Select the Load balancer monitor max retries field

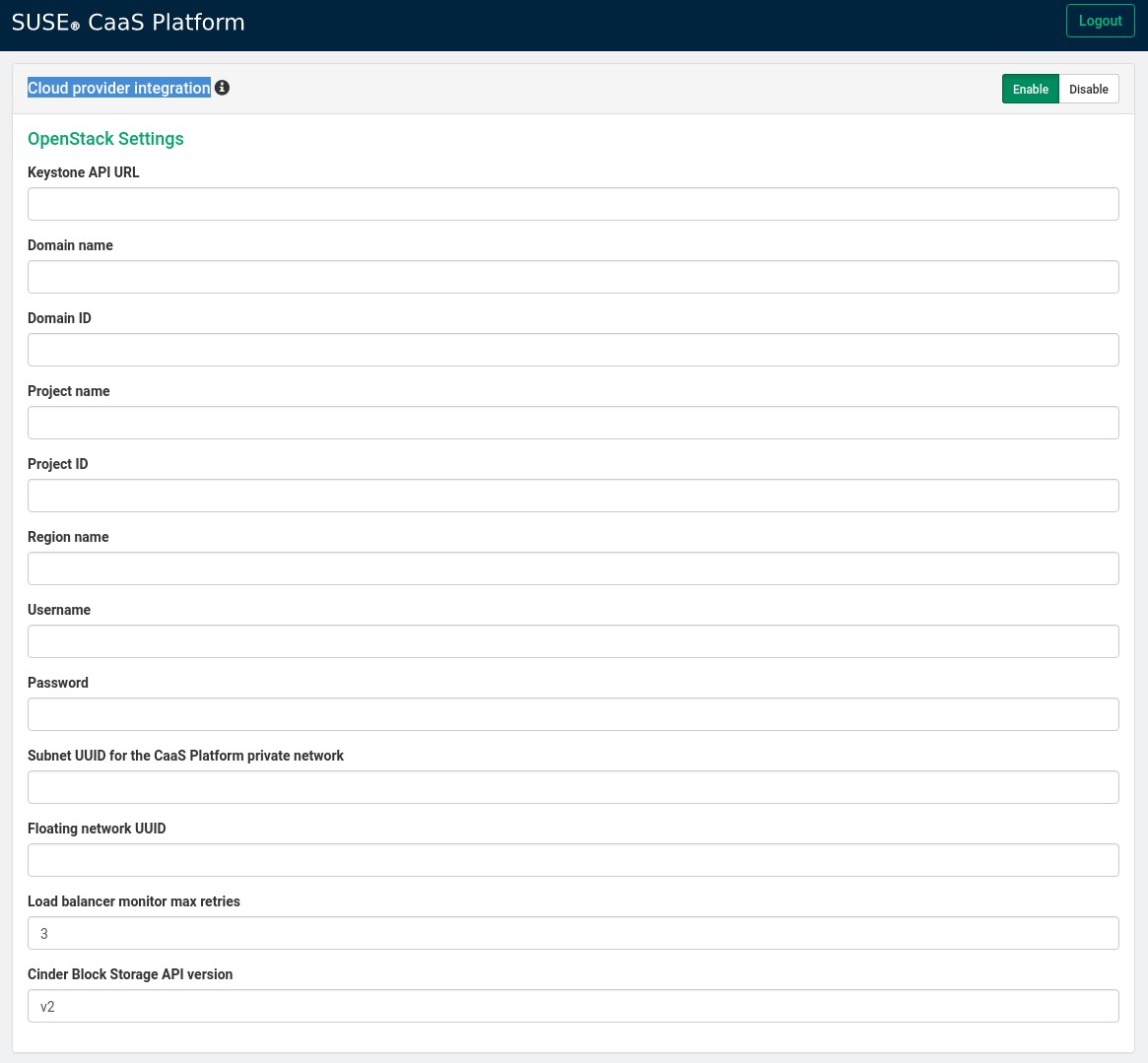(574, 933)
